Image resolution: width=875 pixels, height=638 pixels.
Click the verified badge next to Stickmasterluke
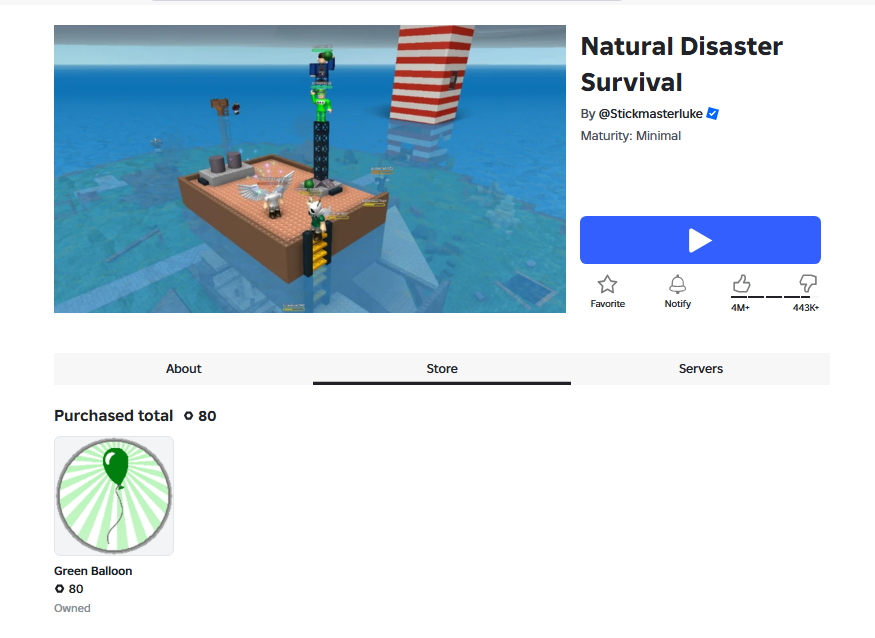coord(713,113)
